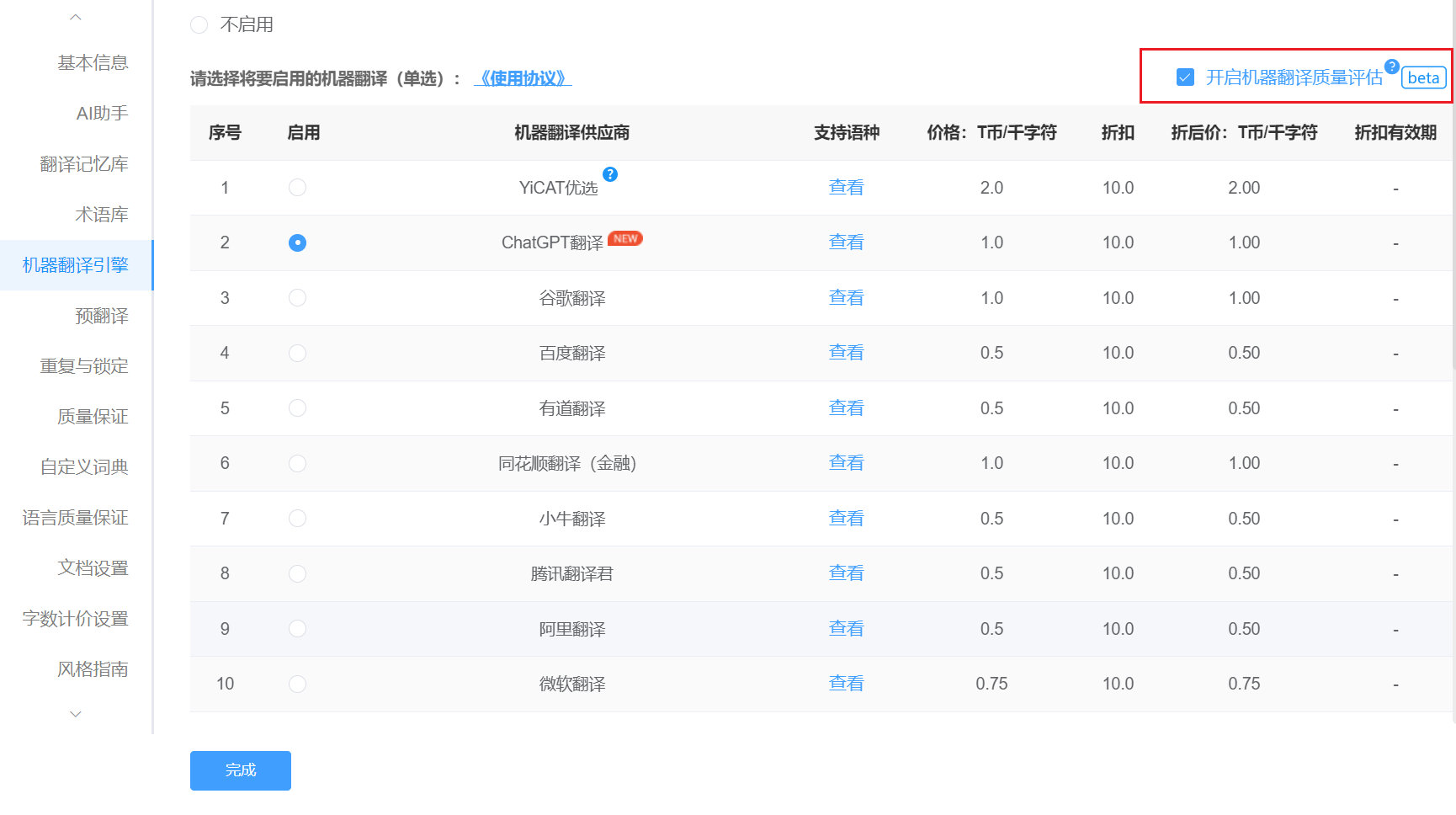Click 查看 link for 腾讯翻译君

pos(846,573)
